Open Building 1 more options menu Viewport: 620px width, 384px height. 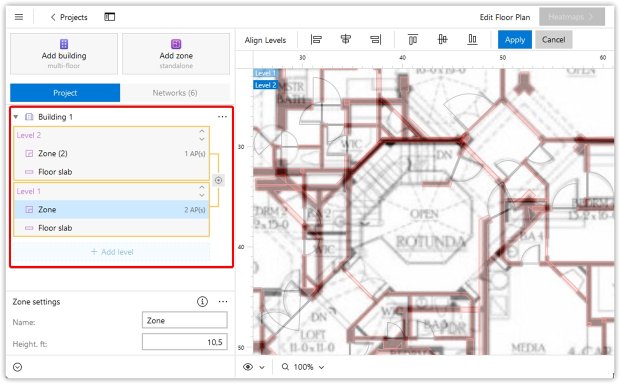pos(222,117)
